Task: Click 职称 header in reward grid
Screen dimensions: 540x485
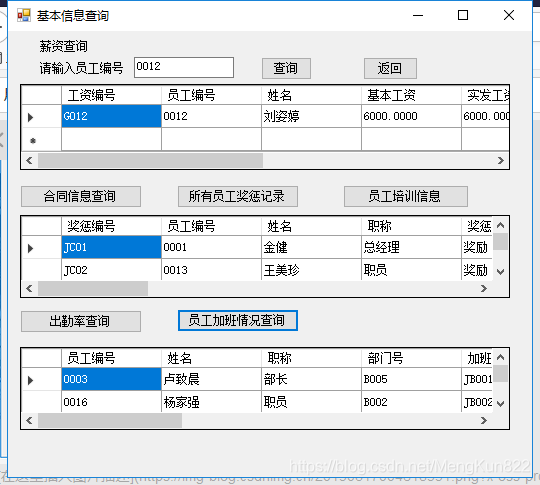Action: [411, 226]
